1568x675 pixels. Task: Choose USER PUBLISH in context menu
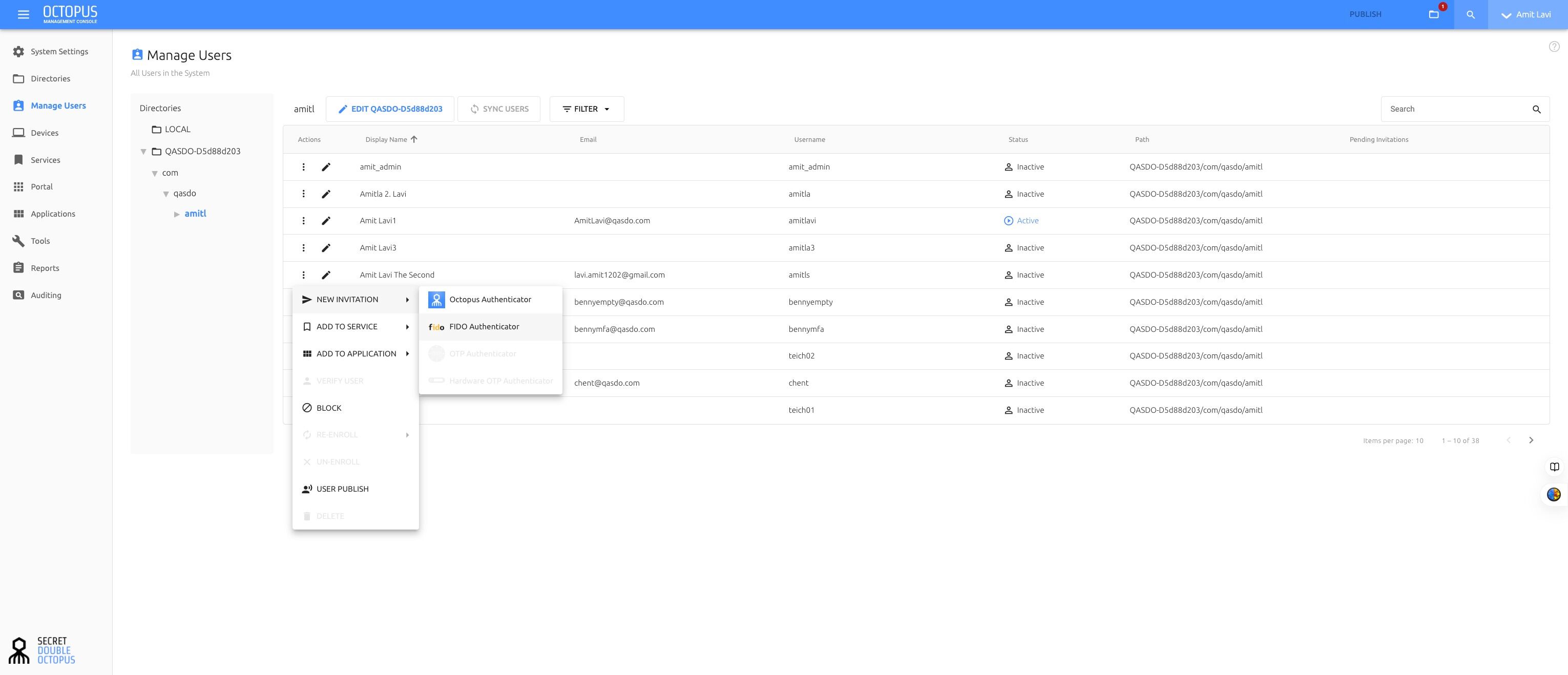pos(356,489)
